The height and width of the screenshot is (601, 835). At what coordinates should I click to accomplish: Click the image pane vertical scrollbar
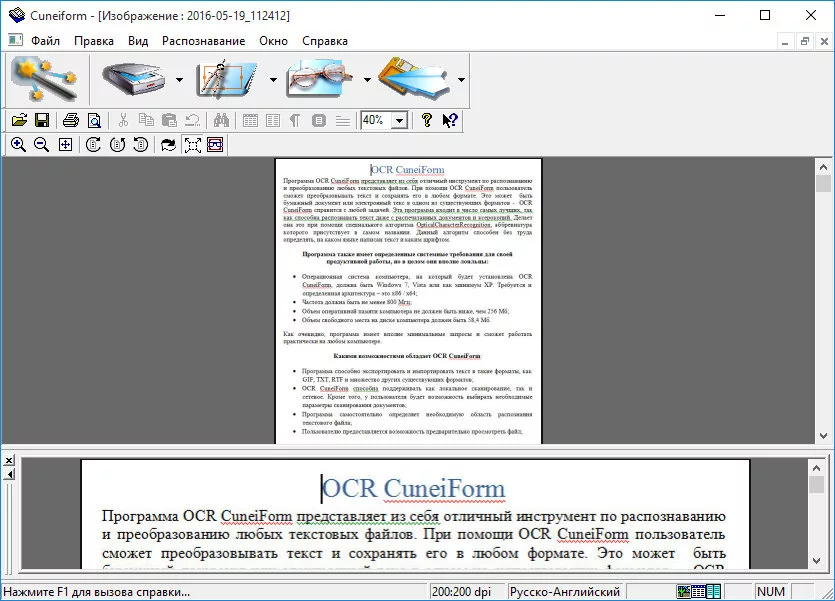click(x=823, y=300)
